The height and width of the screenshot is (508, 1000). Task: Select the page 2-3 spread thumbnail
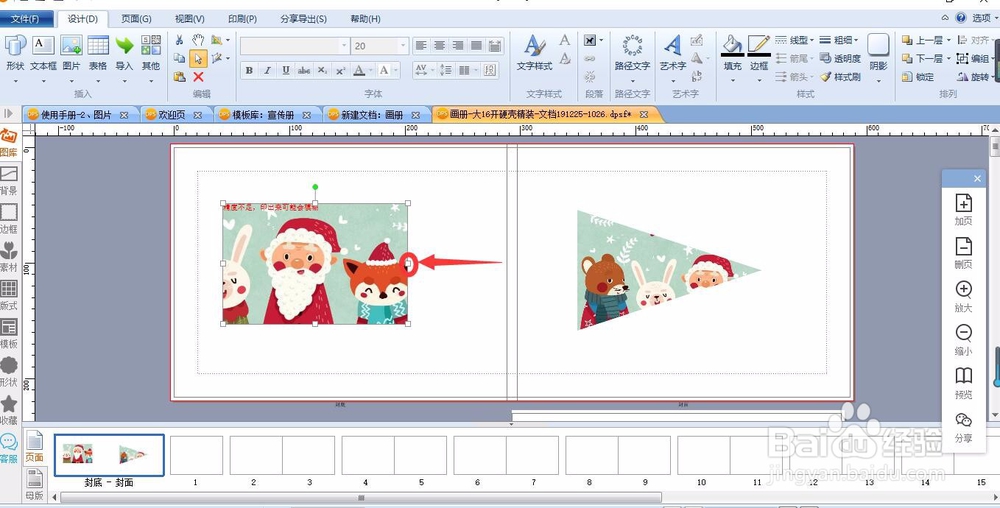pos(282,455)
